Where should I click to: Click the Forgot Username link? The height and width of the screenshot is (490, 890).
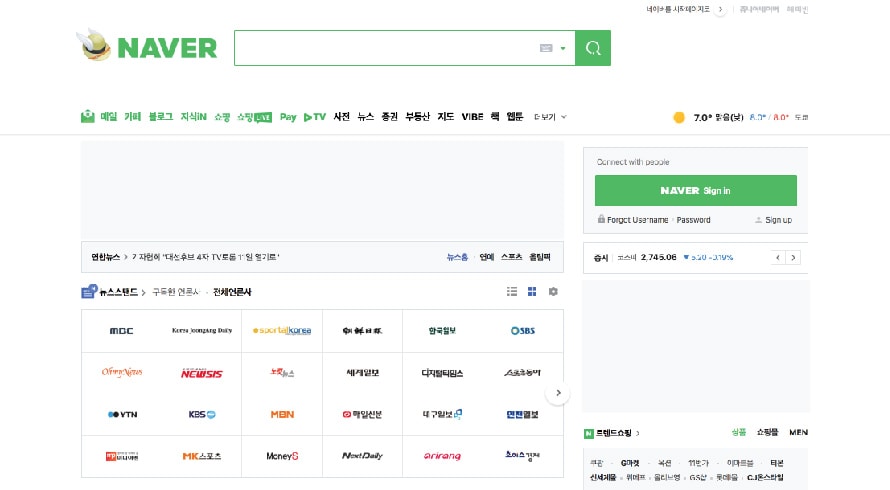[x=637, y=220]
